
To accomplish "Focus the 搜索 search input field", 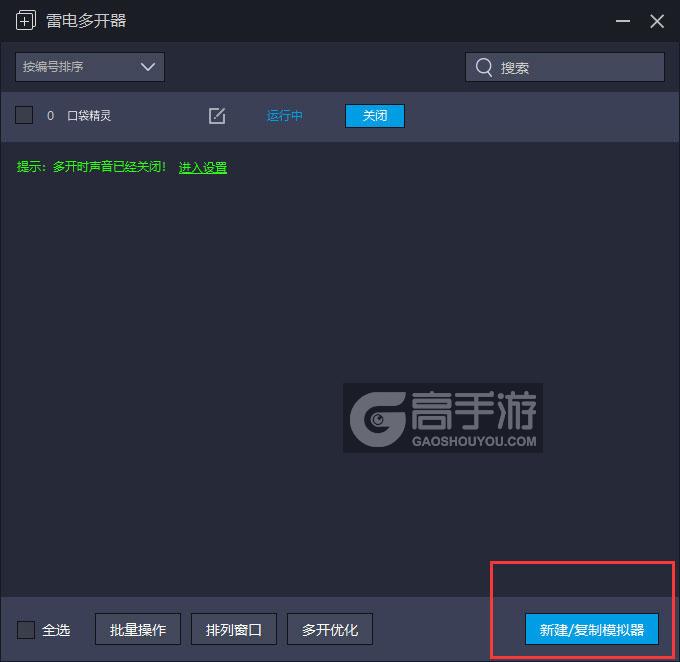I will pos(565,67).
